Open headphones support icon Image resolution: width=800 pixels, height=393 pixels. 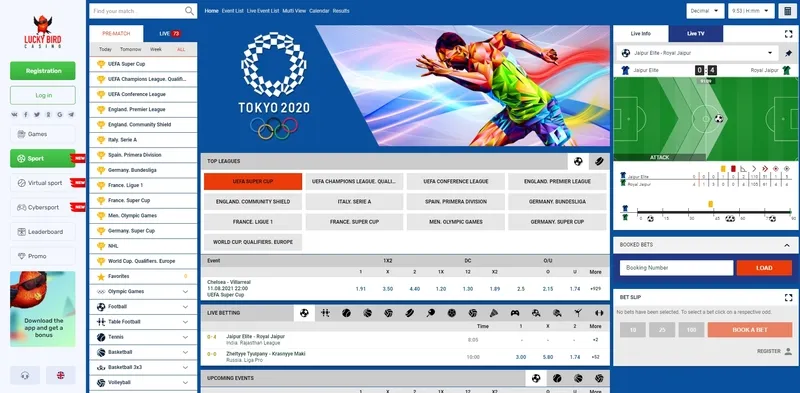point(25,375)
